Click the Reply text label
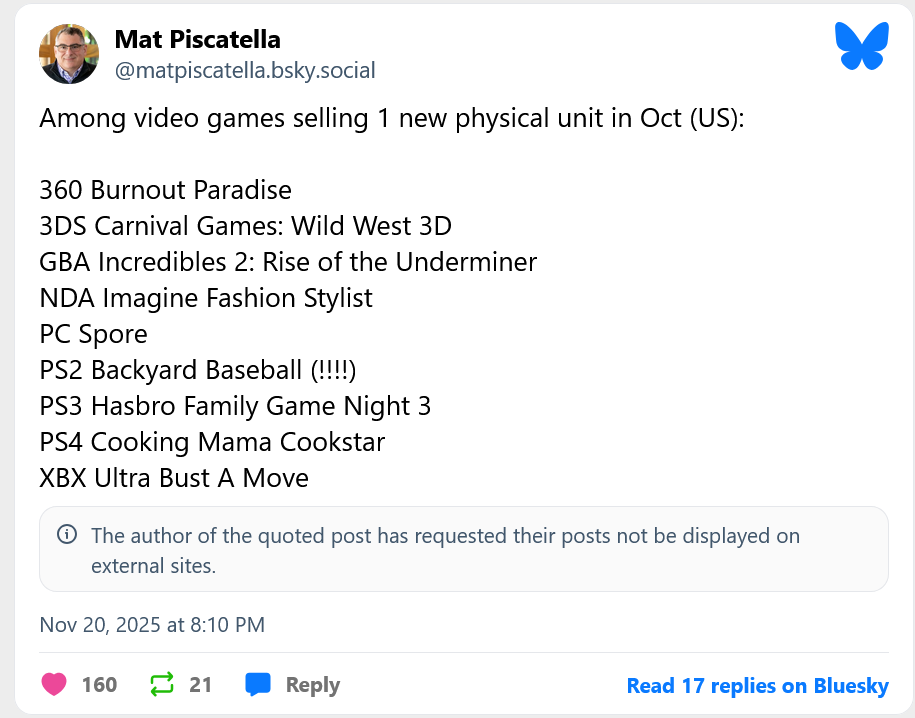The image size is (915, 718). click(312, 685)
